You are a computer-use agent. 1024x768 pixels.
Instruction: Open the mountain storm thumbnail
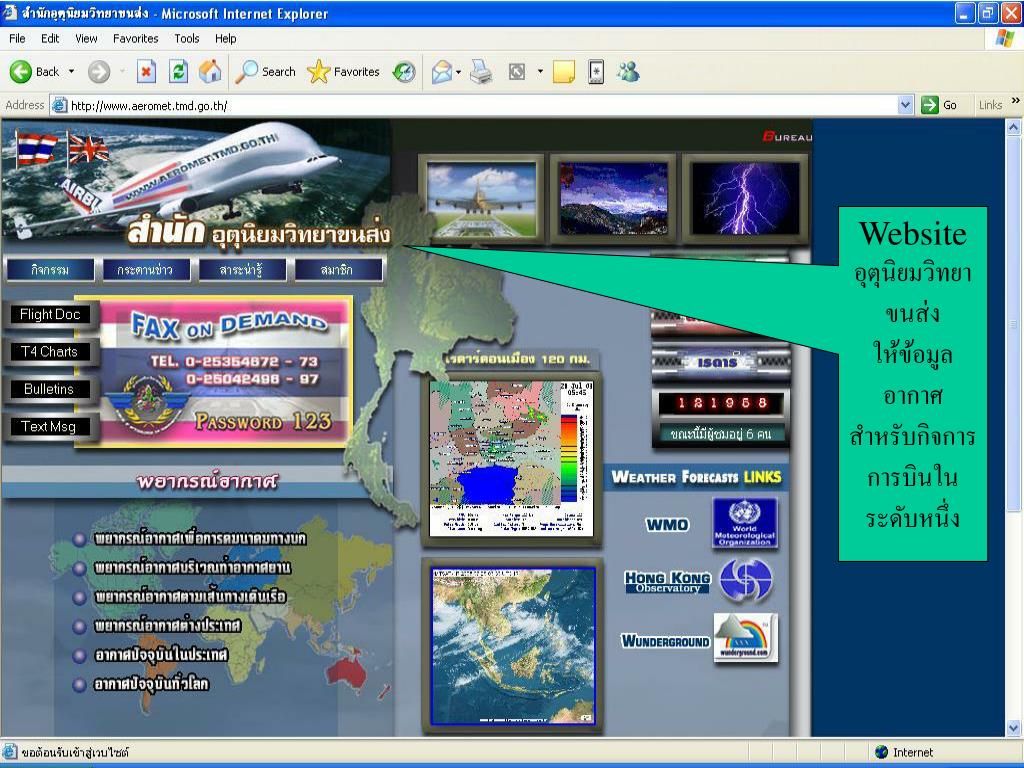point(613,199)
